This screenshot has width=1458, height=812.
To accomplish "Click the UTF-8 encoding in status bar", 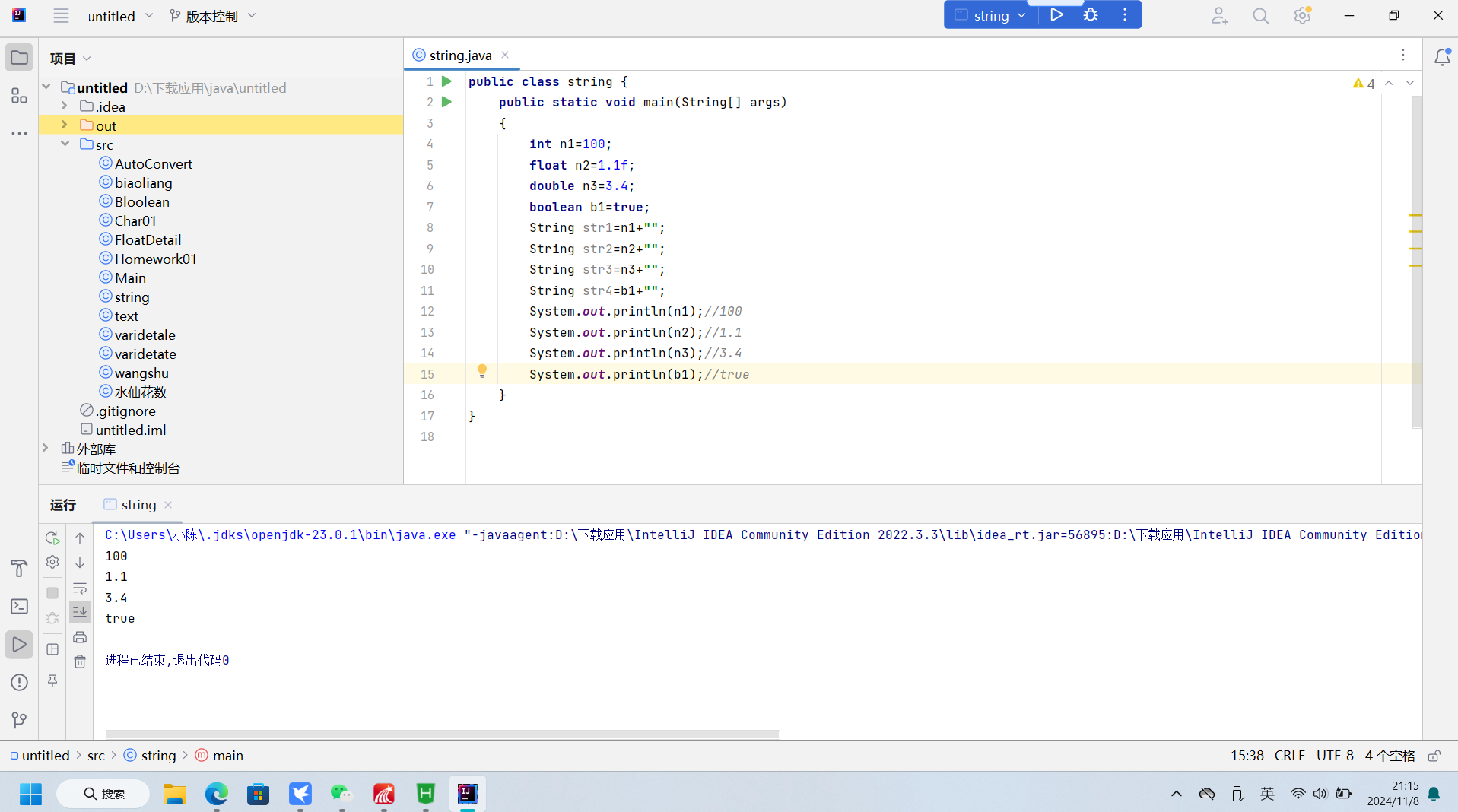I will coord(1334,756).
